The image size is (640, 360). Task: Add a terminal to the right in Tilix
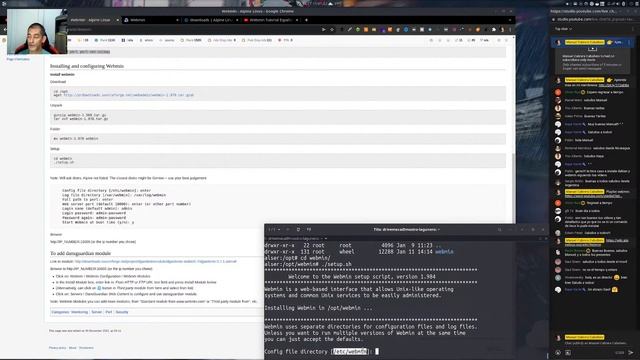pyautogui.click(x=298, y=229)
